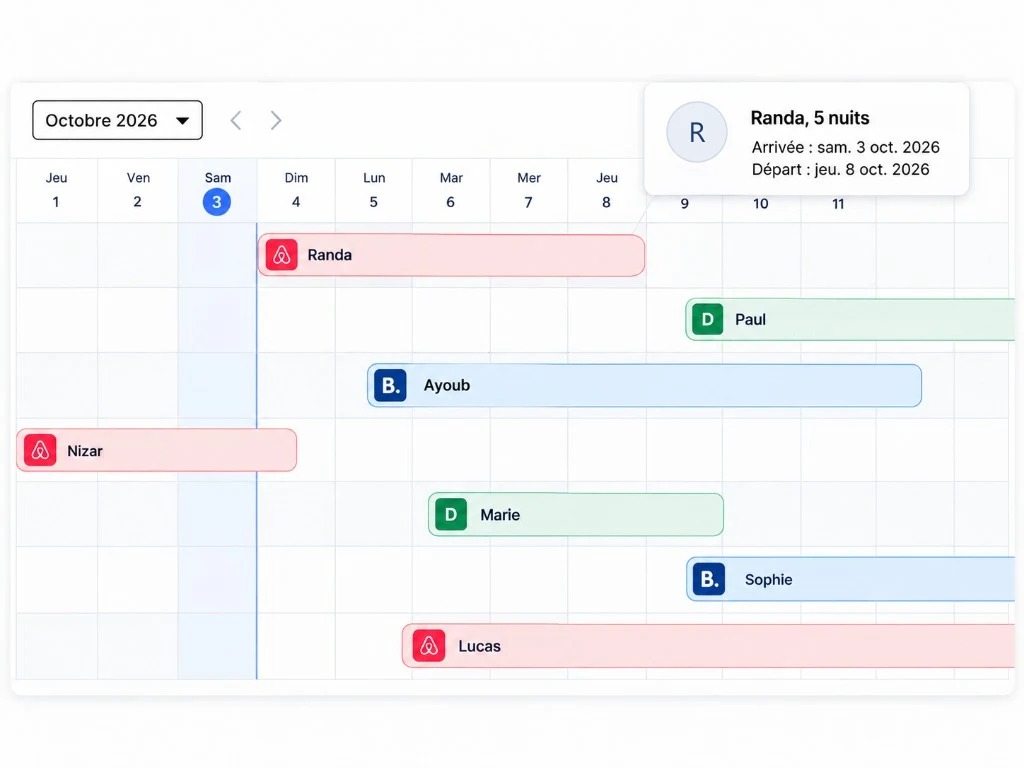This screenshot has width=1024, height=768.
Task: Select Thursday 8 in the date header
Action: pyautogui.click(x=607, y=190)
